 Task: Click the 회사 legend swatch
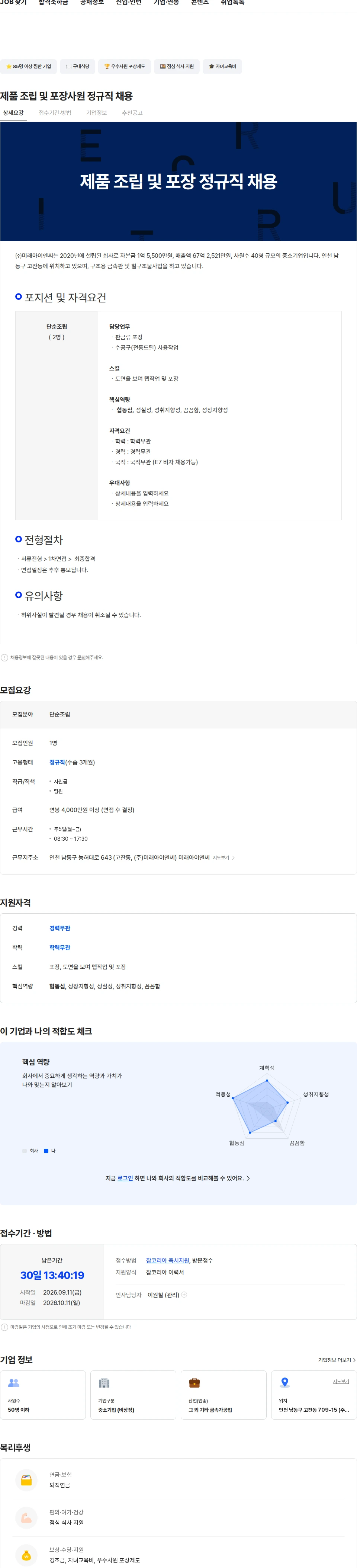coord(24,1151)
